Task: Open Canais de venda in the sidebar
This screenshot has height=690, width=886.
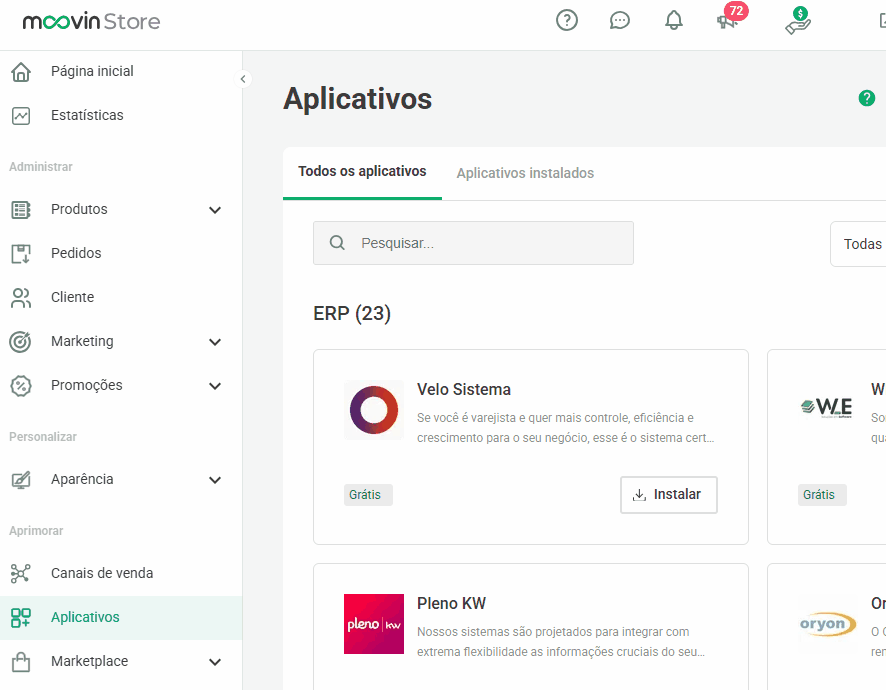Action: click(102, 573)
